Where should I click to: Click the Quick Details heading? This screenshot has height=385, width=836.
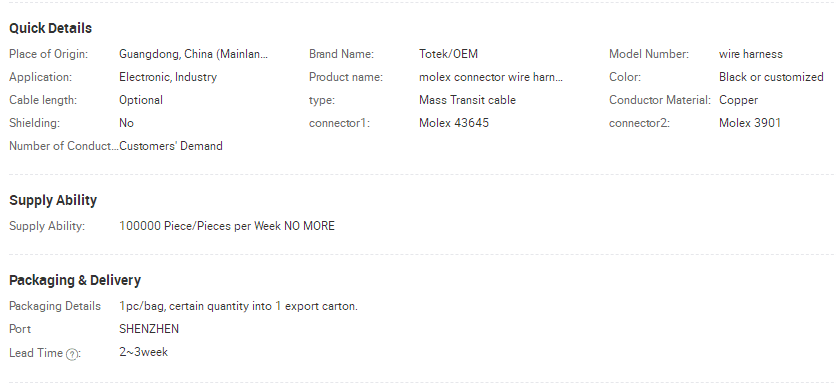[x=50, y=28]
